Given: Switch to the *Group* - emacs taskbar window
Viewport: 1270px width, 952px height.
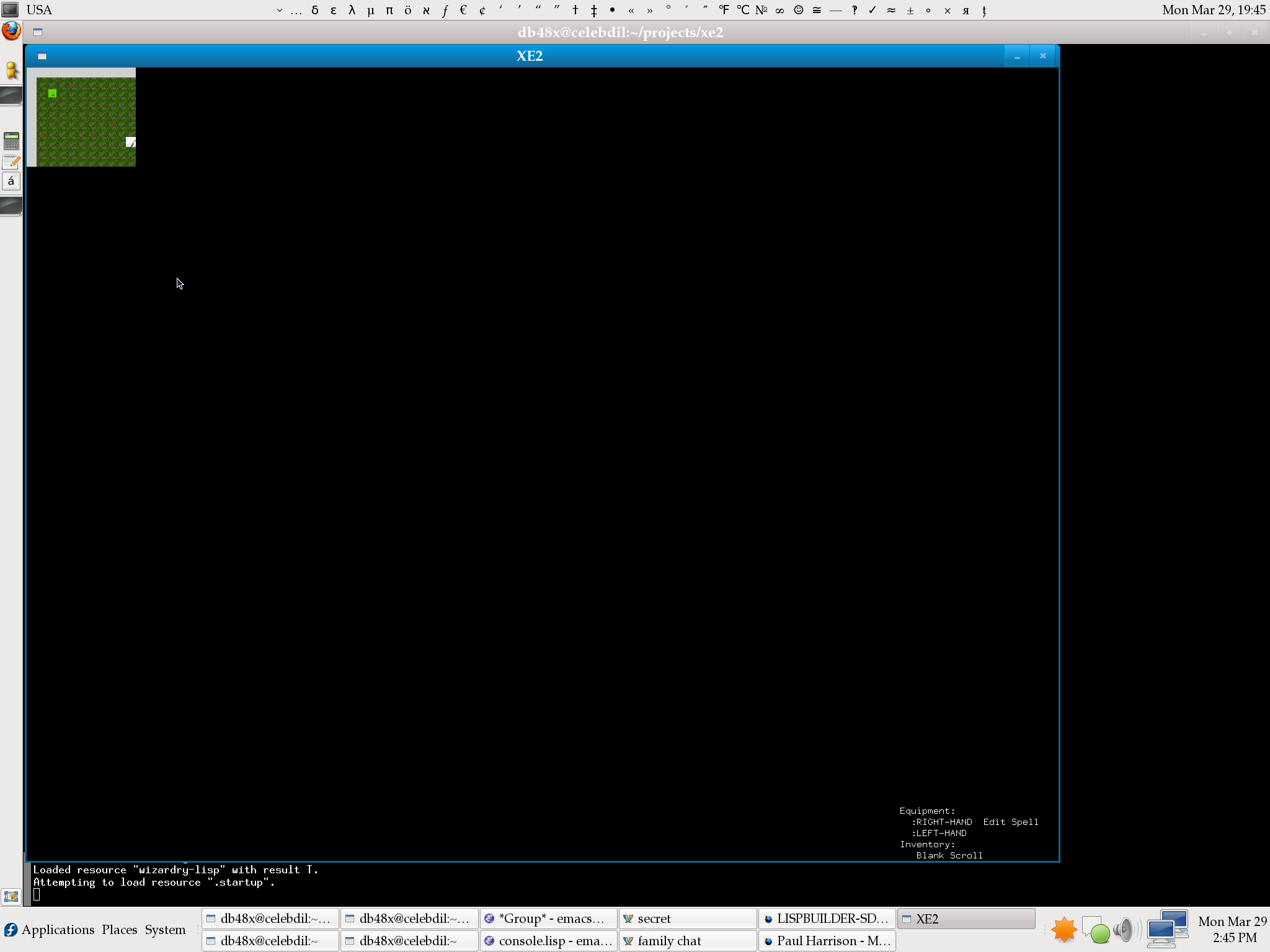Looking at the screenshot, I should [549, 919].
